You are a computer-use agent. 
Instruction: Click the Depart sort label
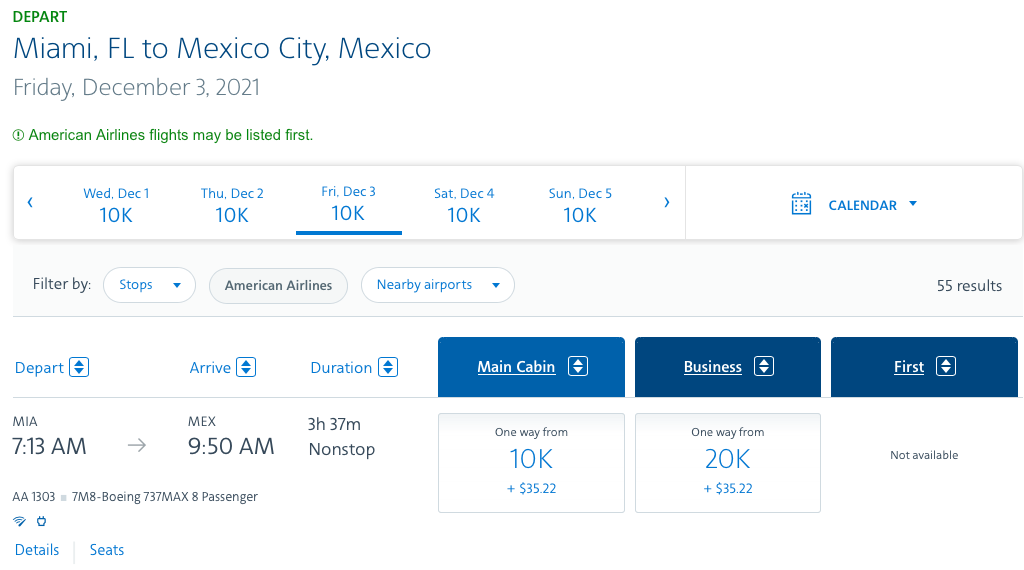click(x=39, y=368)
